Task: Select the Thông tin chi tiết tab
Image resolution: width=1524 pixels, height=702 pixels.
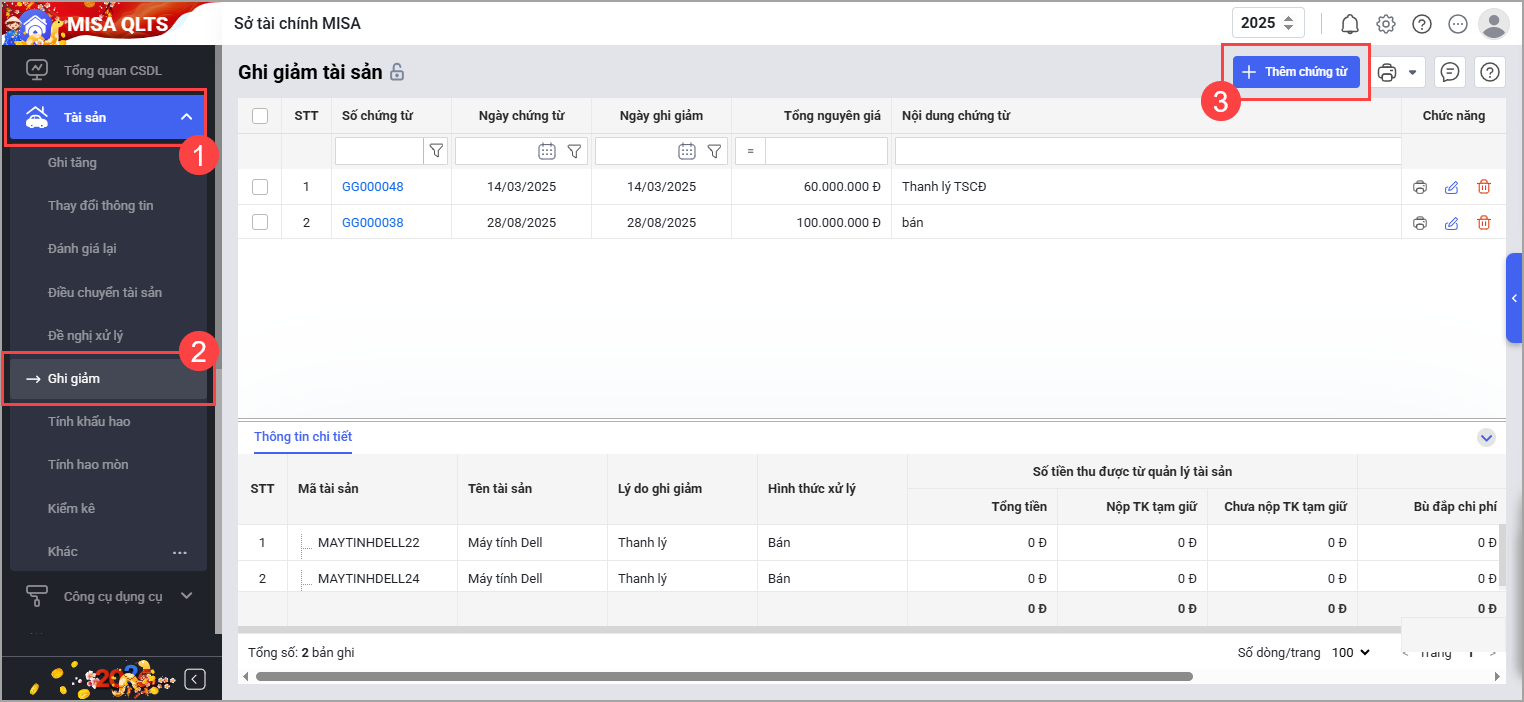Action: coord(303,437)
